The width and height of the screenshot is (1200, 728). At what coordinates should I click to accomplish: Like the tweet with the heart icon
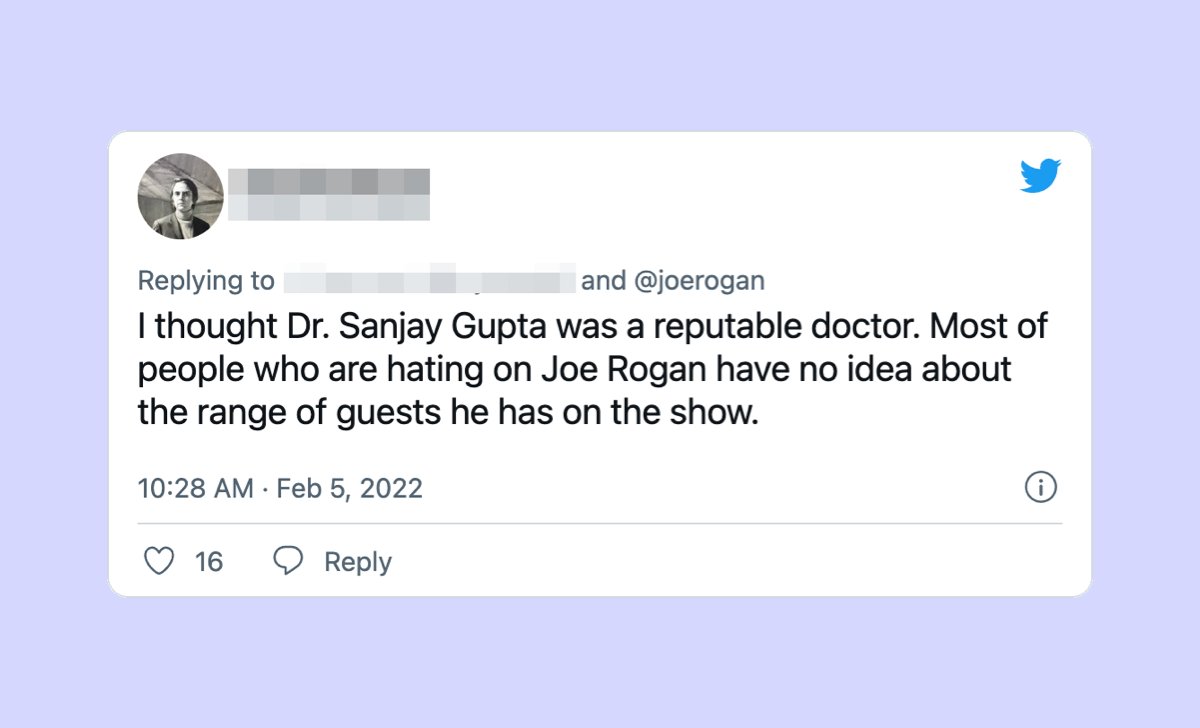[159, 561]
